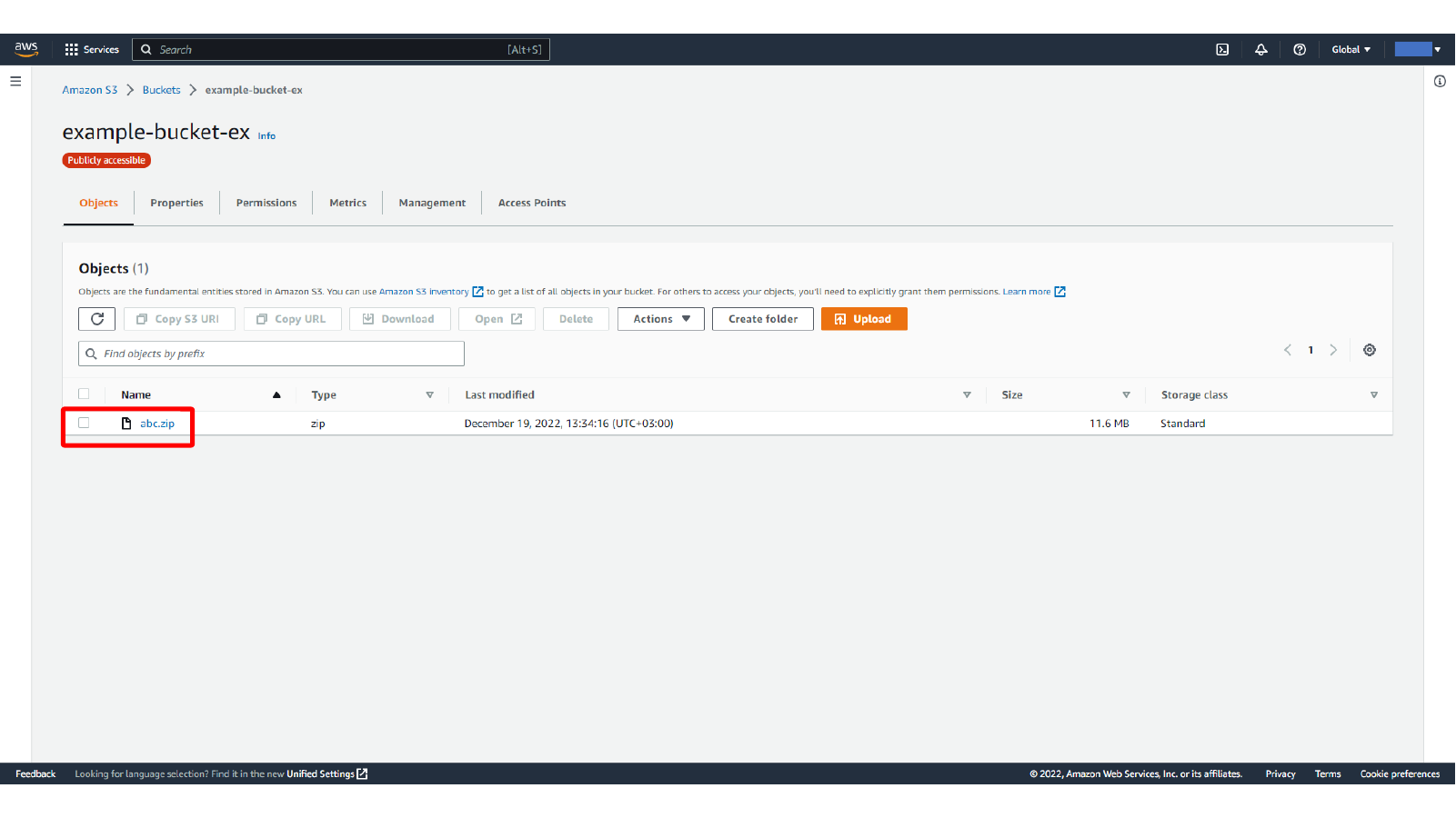Go to Buckets breadcrumb link
The image size is (1456, 818).
point(161,90)
